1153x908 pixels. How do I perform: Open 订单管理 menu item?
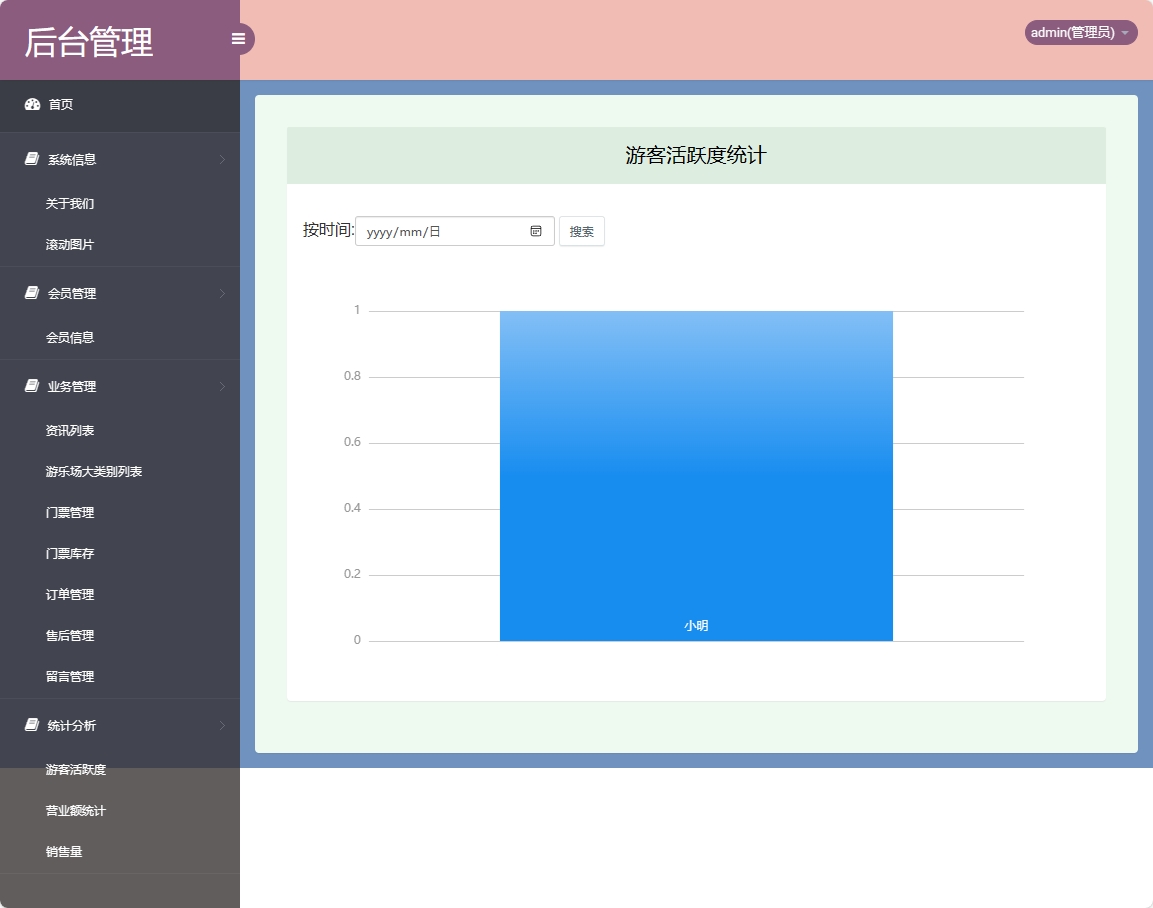[x=70, y=594]
